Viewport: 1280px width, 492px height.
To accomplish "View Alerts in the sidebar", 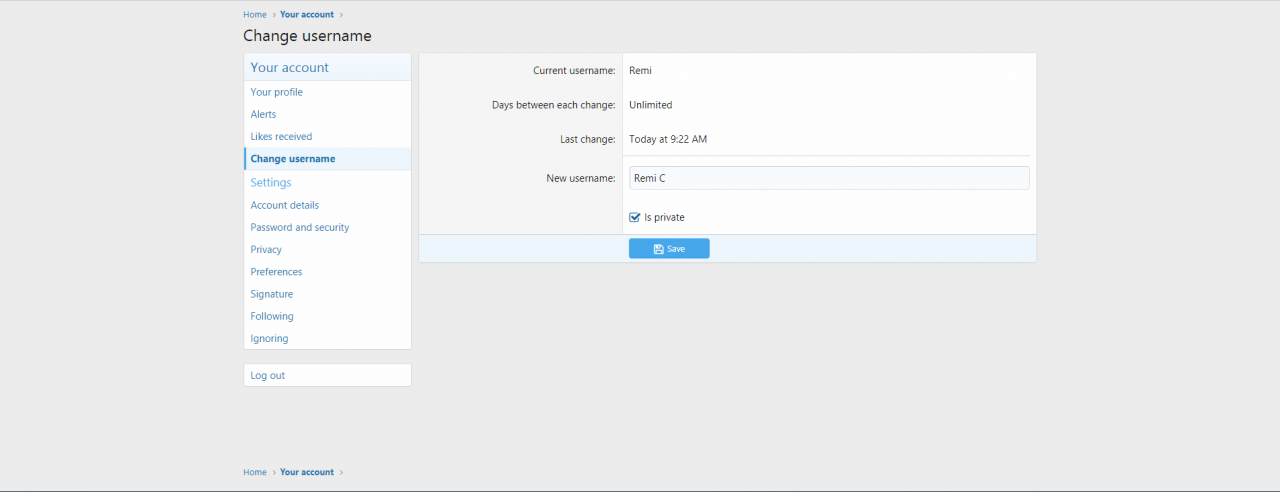I will tap(264, 114).
